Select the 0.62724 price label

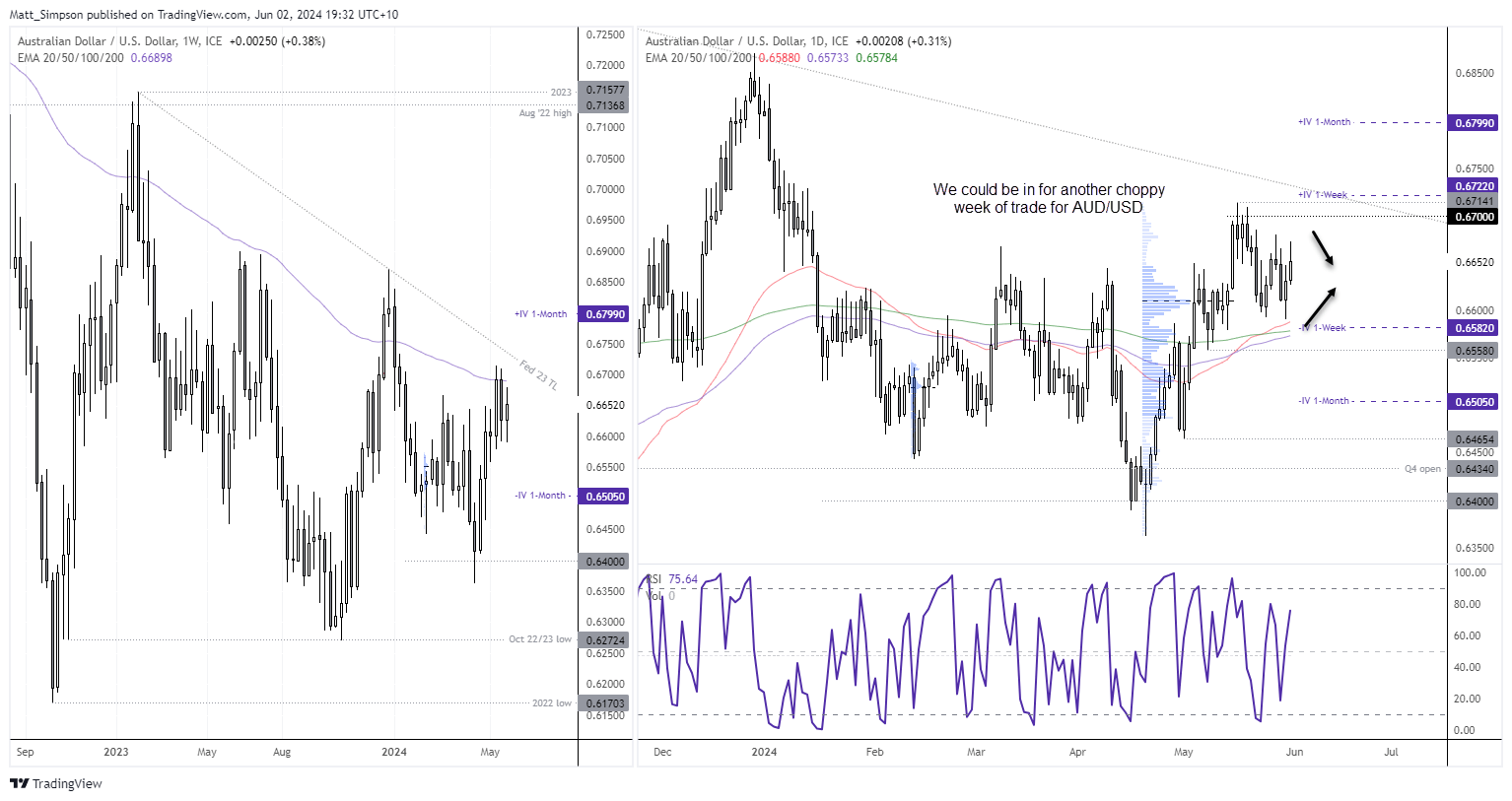coord(605,639)
